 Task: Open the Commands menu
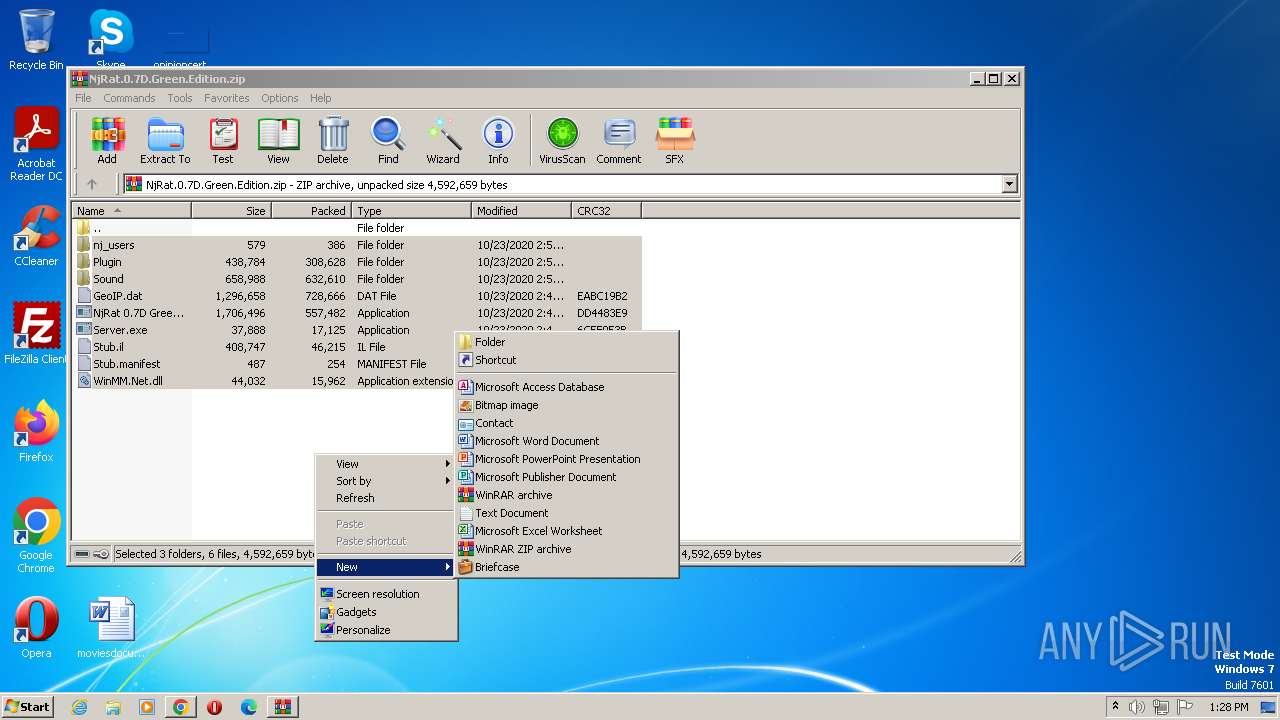coord(129,98)
